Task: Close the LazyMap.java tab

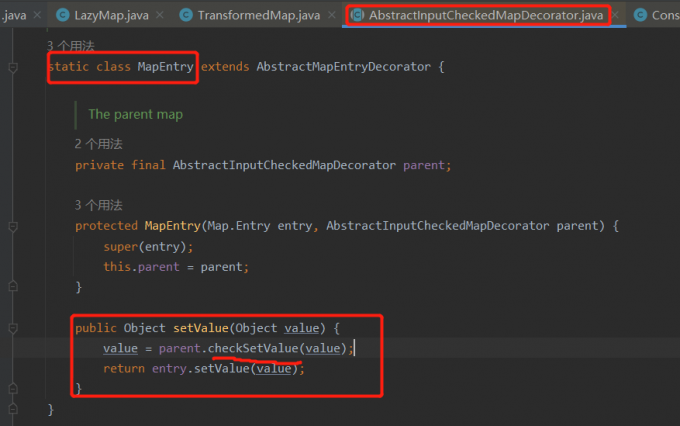Action: tap(160, 15)
